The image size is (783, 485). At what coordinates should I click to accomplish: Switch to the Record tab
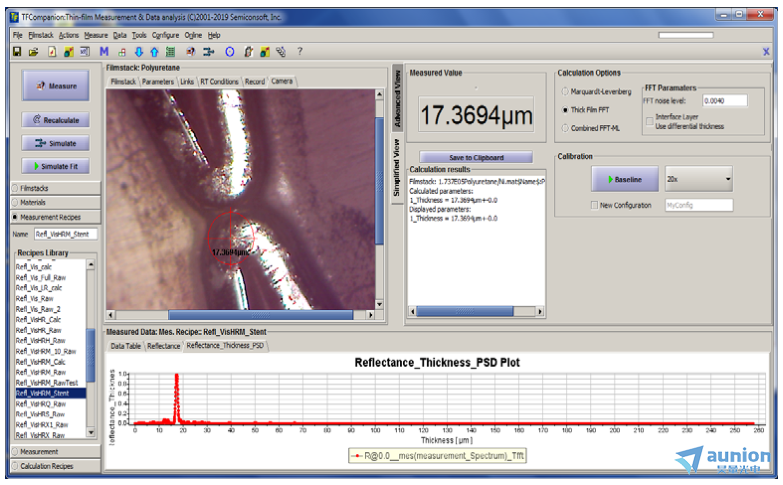coord(255,82)
